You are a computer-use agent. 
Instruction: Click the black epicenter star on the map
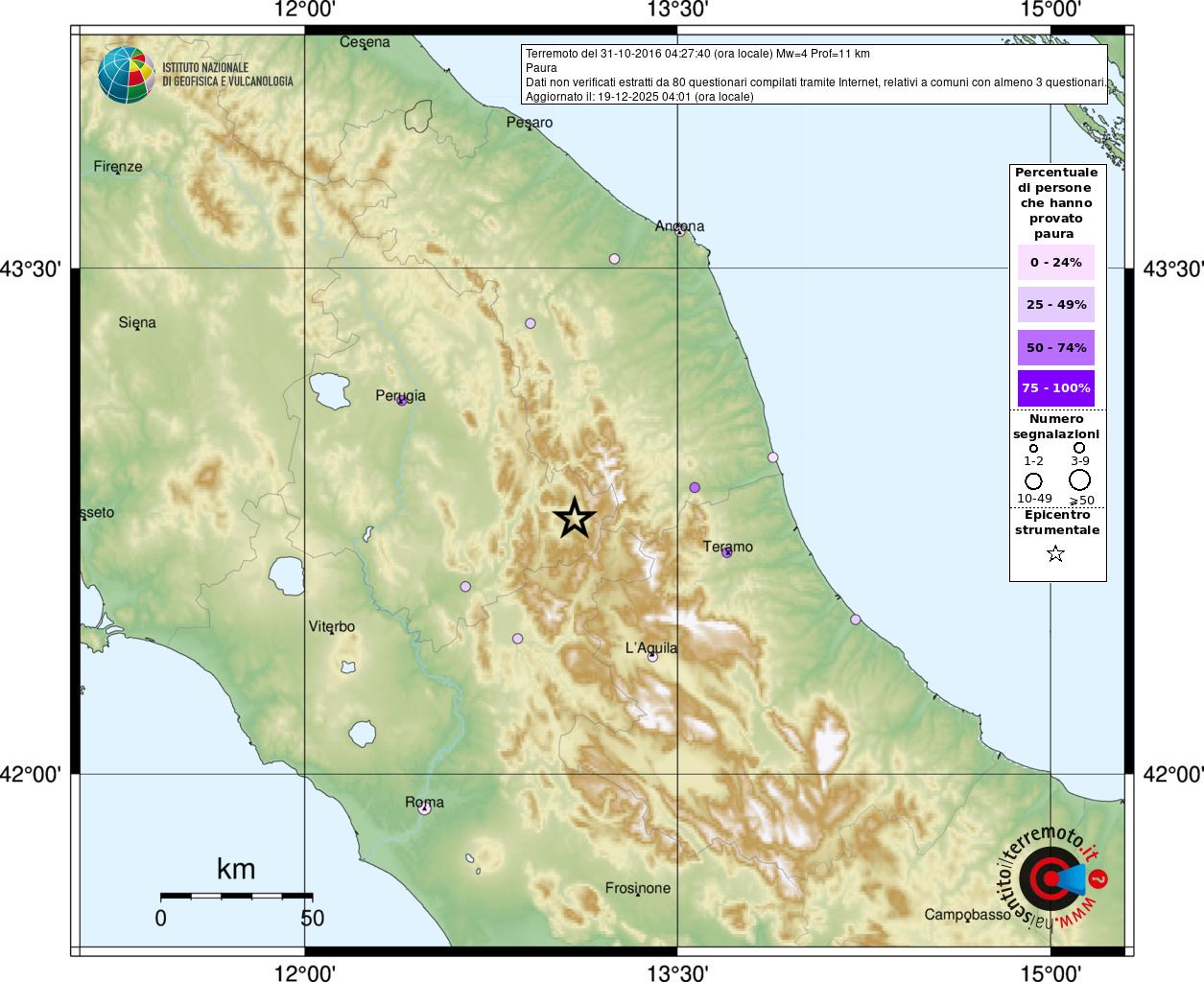575,518
